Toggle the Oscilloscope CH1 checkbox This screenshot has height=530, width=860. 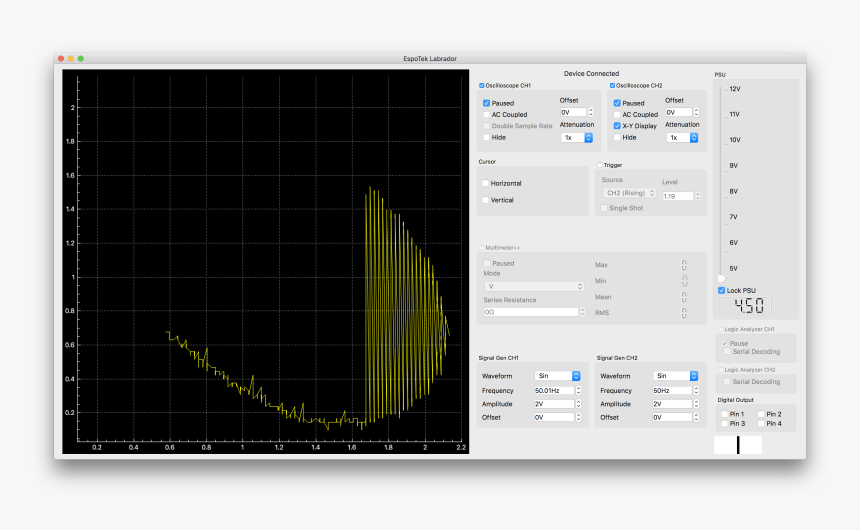click(x=482, y=86)
